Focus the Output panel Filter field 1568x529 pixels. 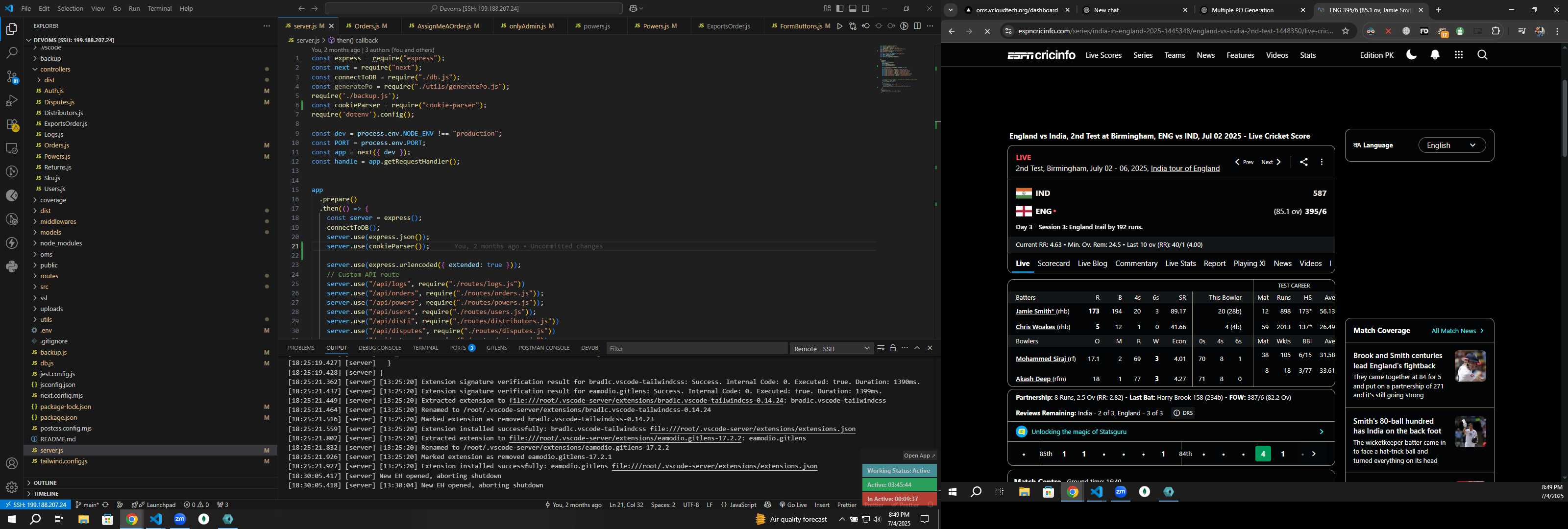pos(696,348)
